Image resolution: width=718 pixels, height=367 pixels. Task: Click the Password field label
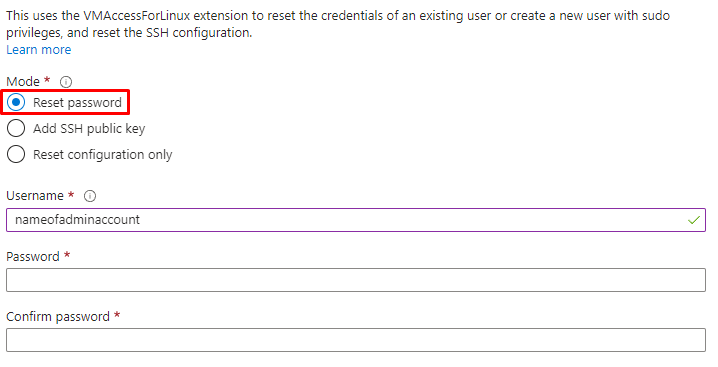[33, 256]
